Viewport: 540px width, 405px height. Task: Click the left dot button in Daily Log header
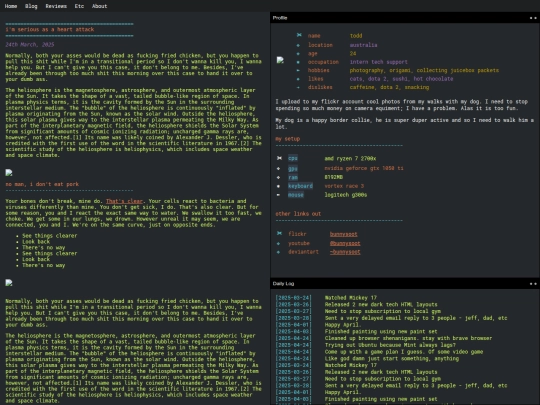click(x=531, y=284)
